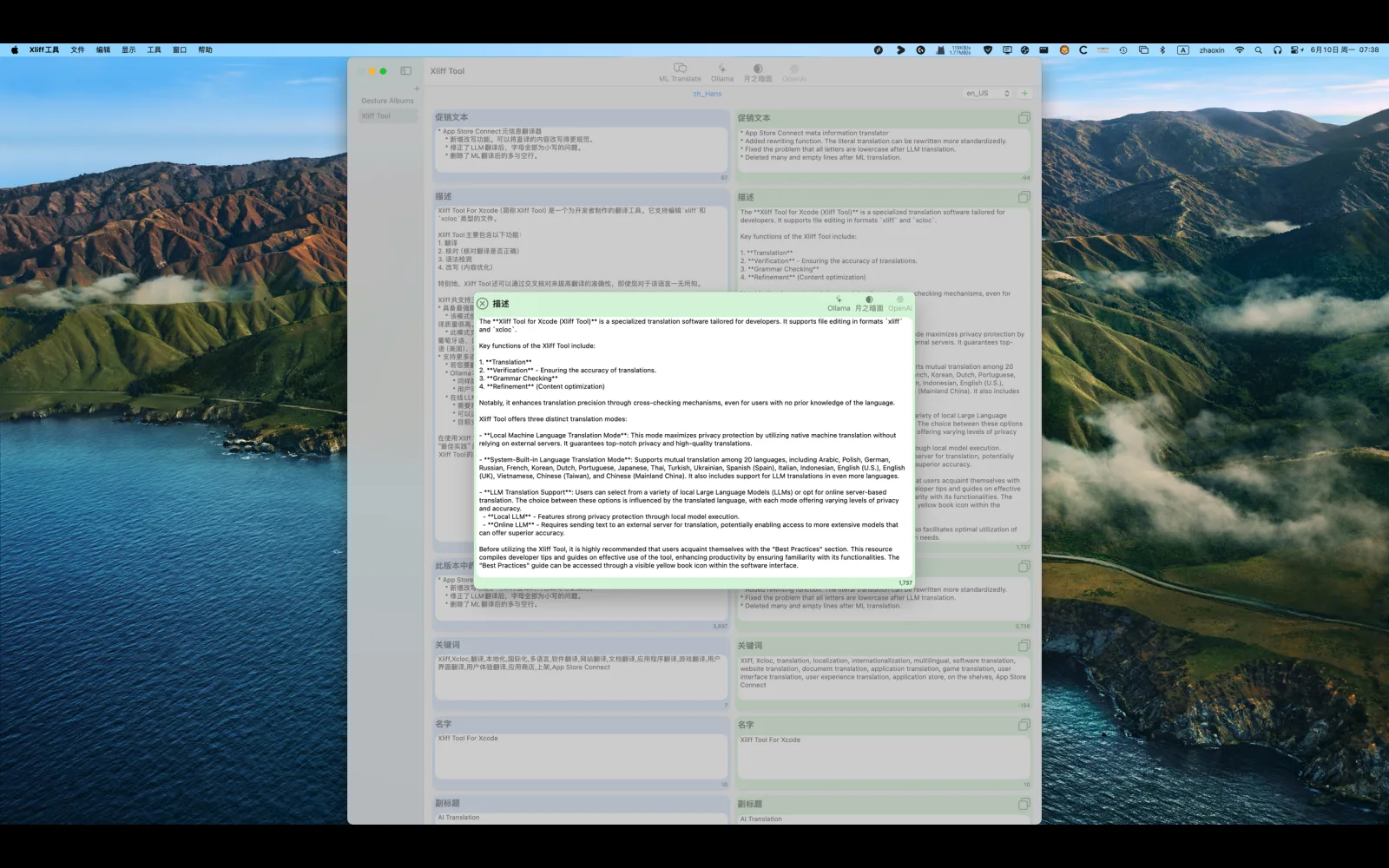The height and width of the screenshot is (868, 1389).
Task: Select Xliff Tool in the sidebar
Action: [x=387, y=115]
